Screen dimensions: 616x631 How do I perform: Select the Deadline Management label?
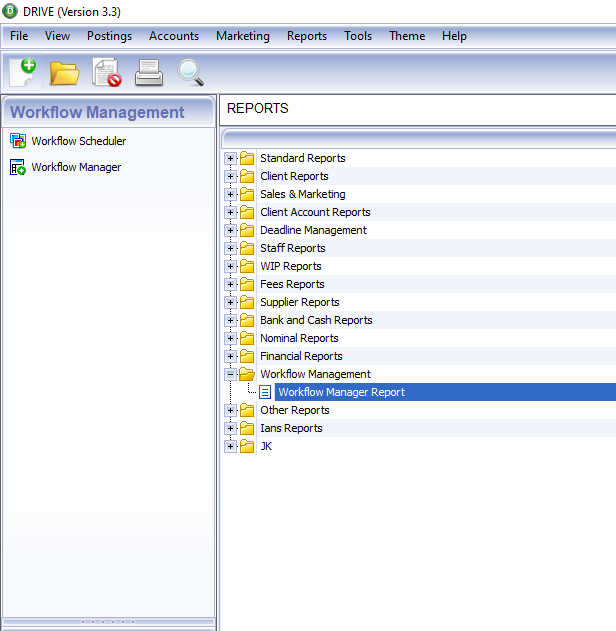[313, 230]
